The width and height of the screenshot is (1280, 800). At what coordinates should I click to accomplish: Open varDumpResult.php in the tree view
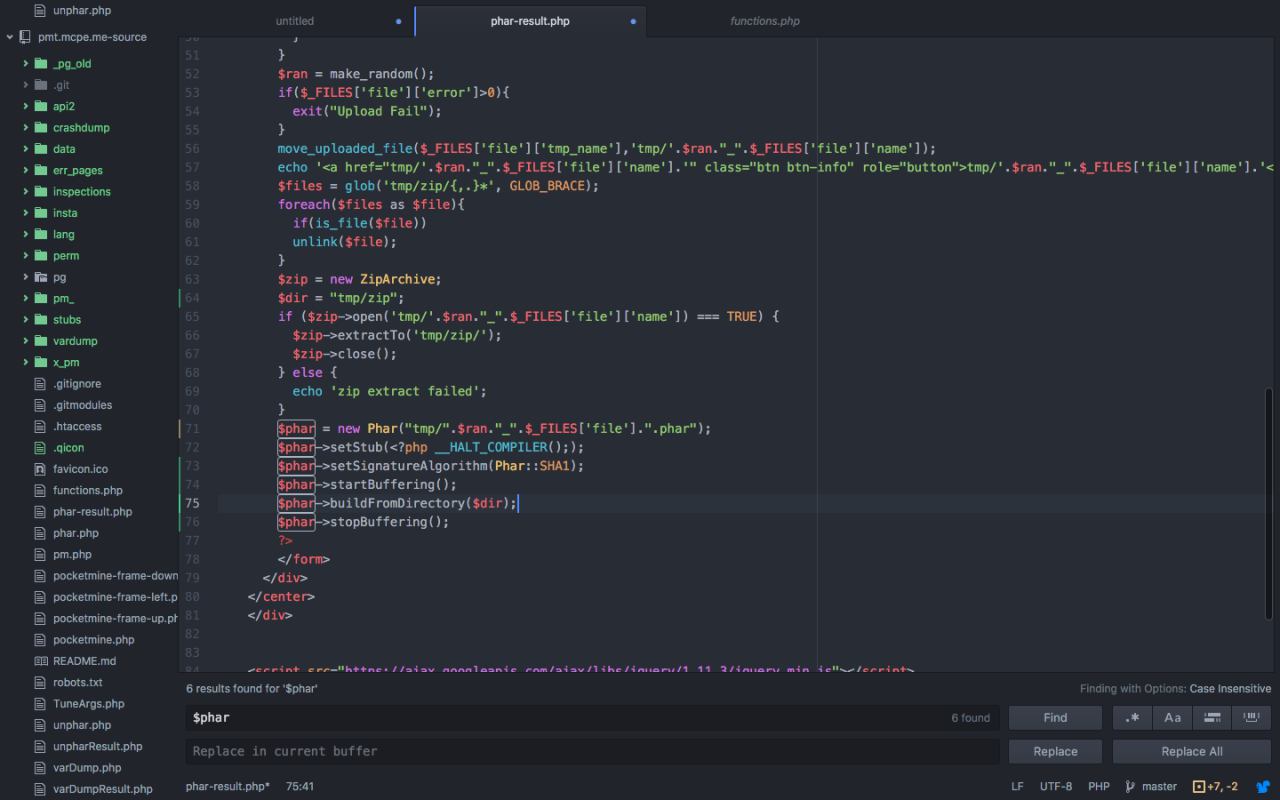tap(103, 789)
